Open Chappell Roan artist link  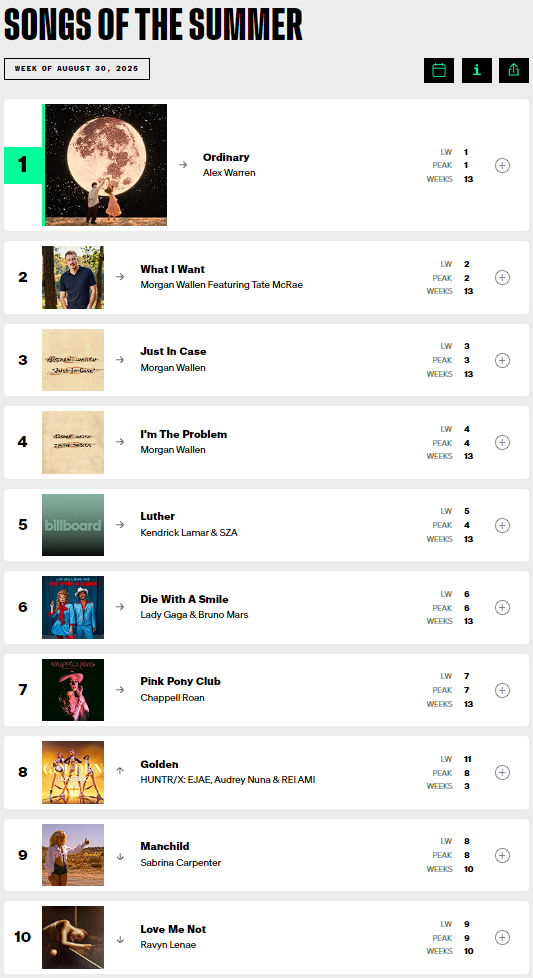pos(173,697)
